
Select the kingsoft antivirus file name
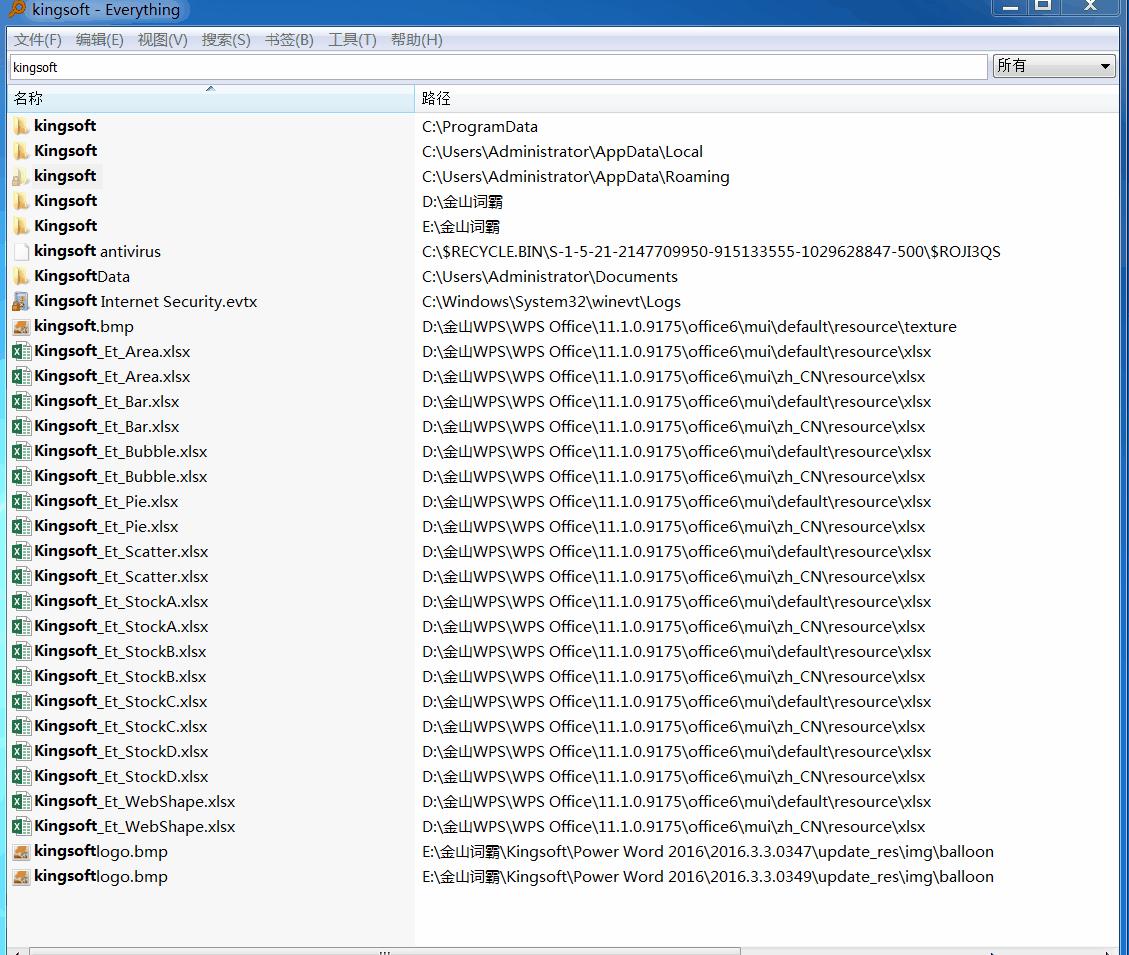click(97, 251)
